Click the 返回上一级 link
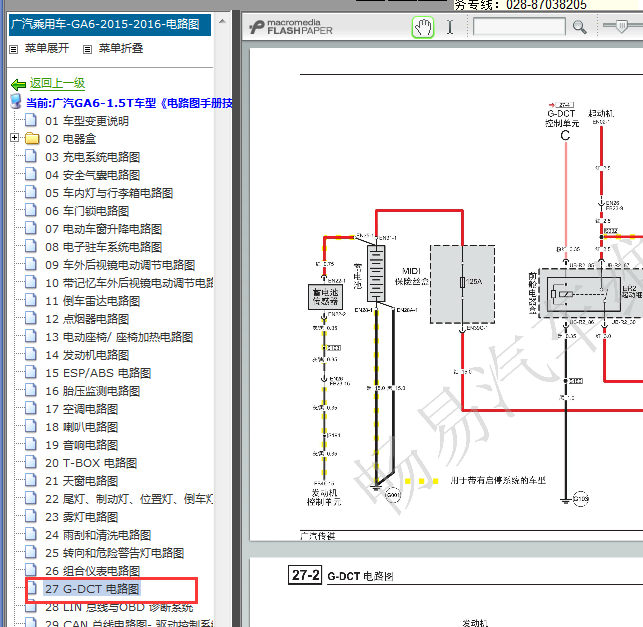The width and height of the screenshot is (643, 627). 57,83
